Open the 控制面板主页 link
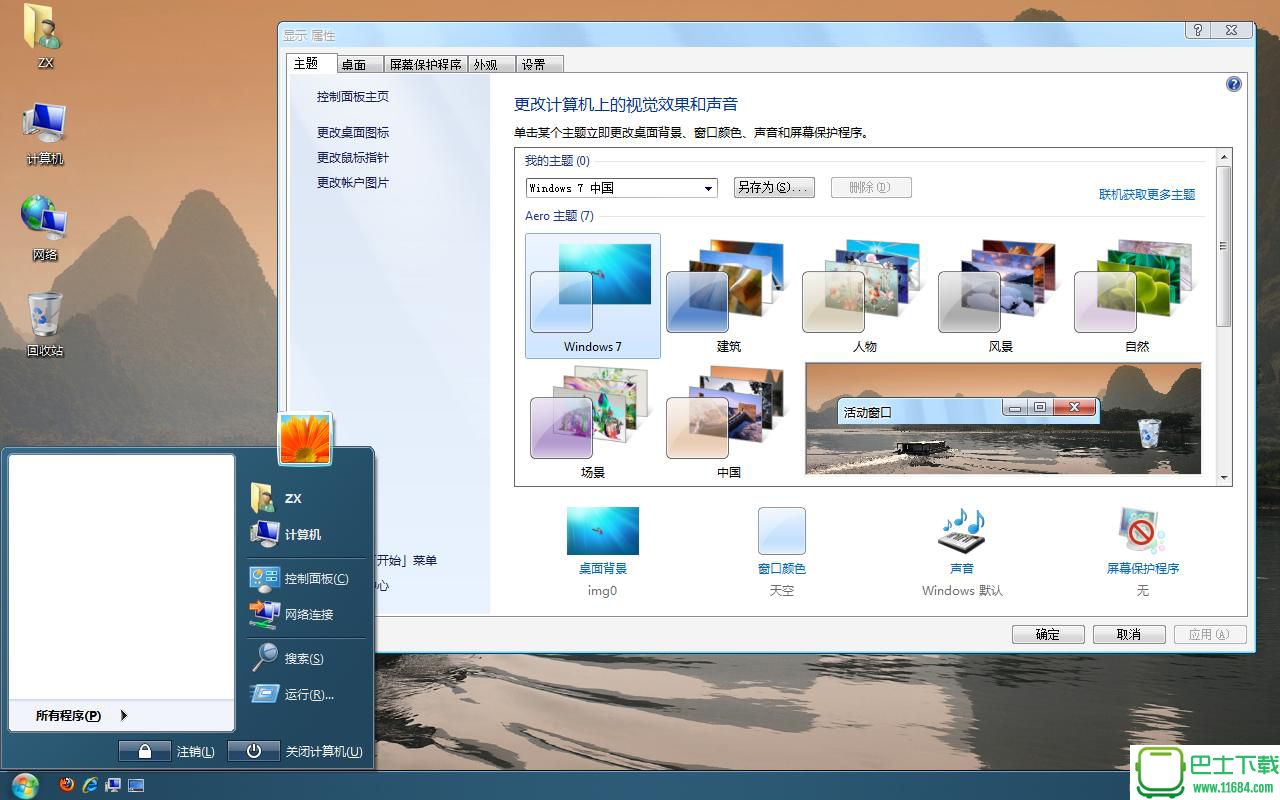 tap(353, 97)
